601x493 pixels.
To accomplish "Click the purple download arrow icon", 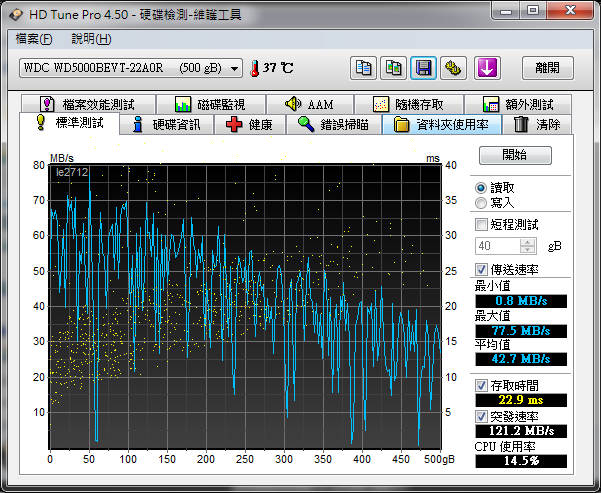I will (487, 68).
